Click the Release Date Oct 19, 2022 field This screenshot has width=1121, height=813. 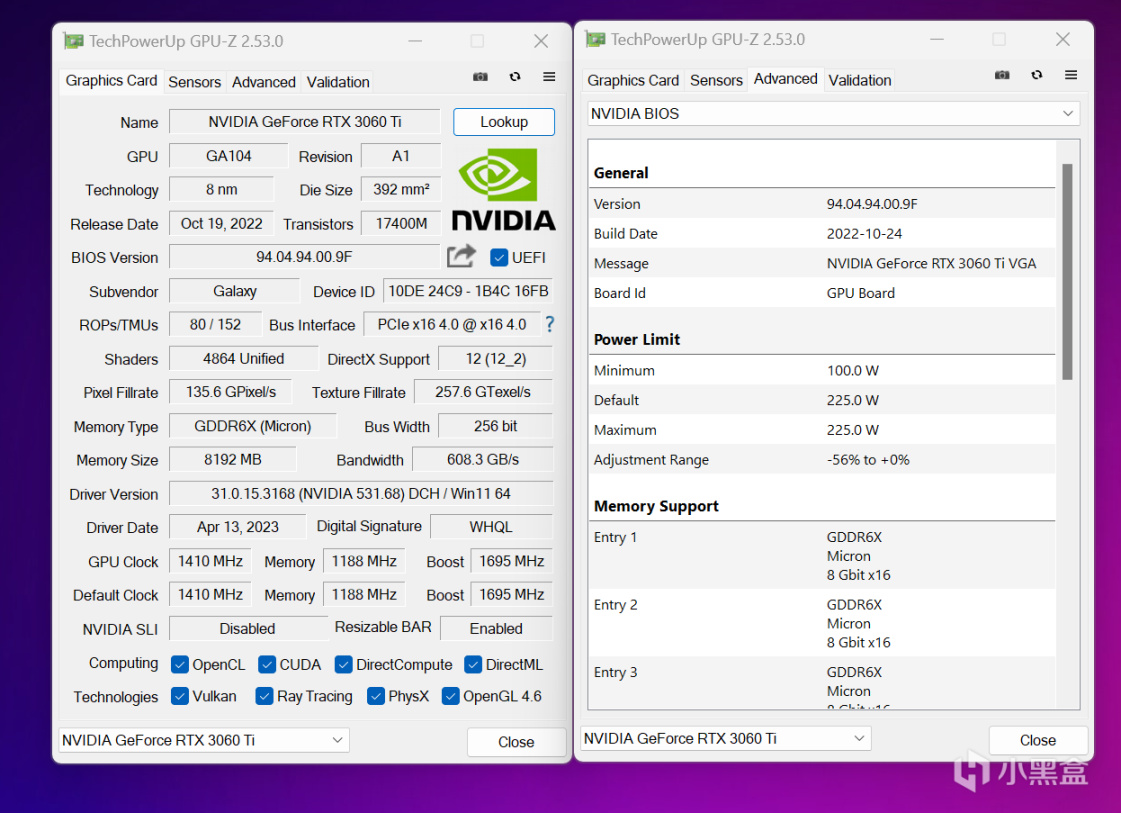[222, 224]
